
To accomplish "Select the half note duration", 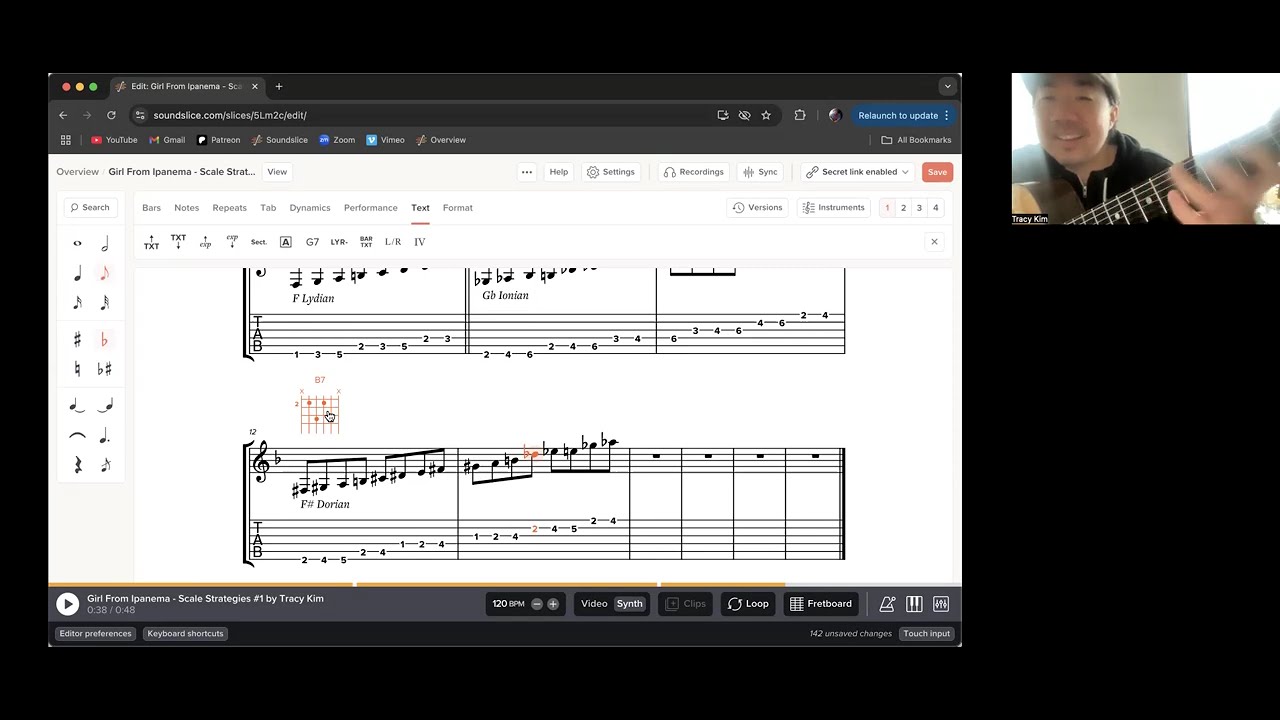I will point(105,244).
